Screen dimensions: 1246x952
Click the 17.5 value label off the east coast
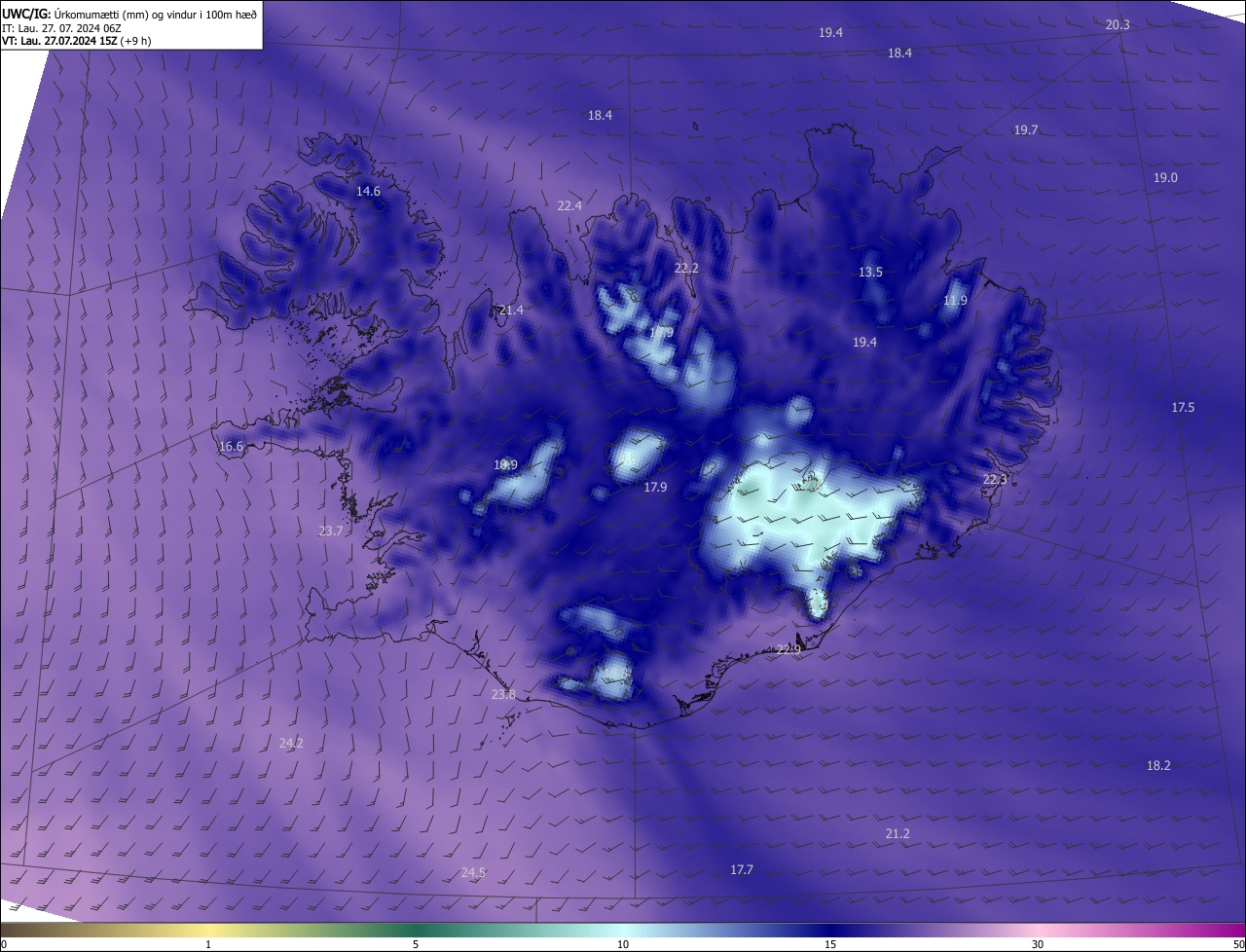point(1183,407)
